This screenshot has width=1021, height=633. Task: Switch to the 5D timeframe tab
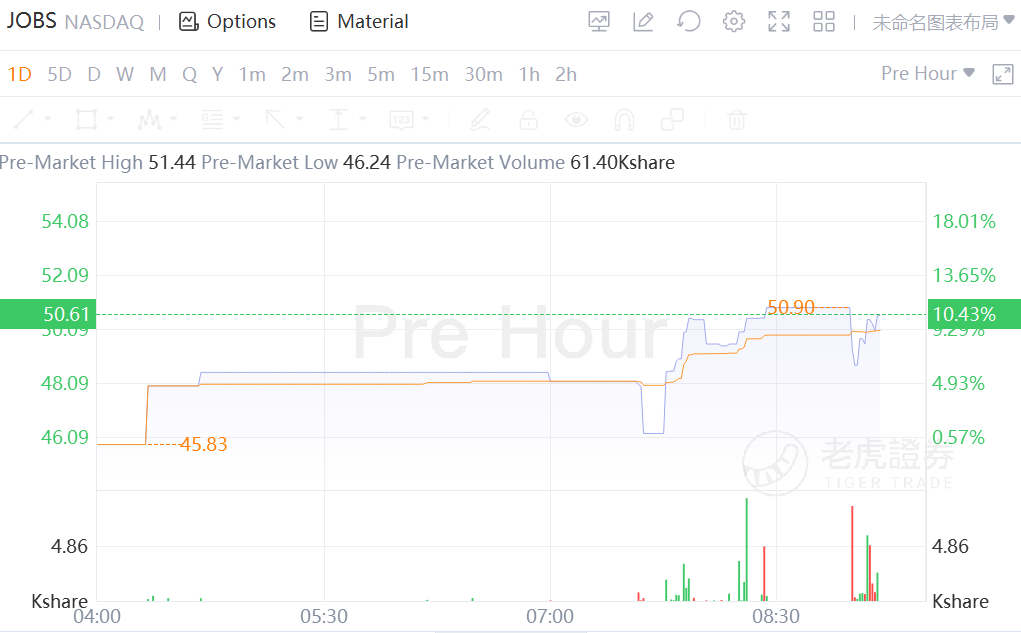pyautogui.click(x=60, y=74)
